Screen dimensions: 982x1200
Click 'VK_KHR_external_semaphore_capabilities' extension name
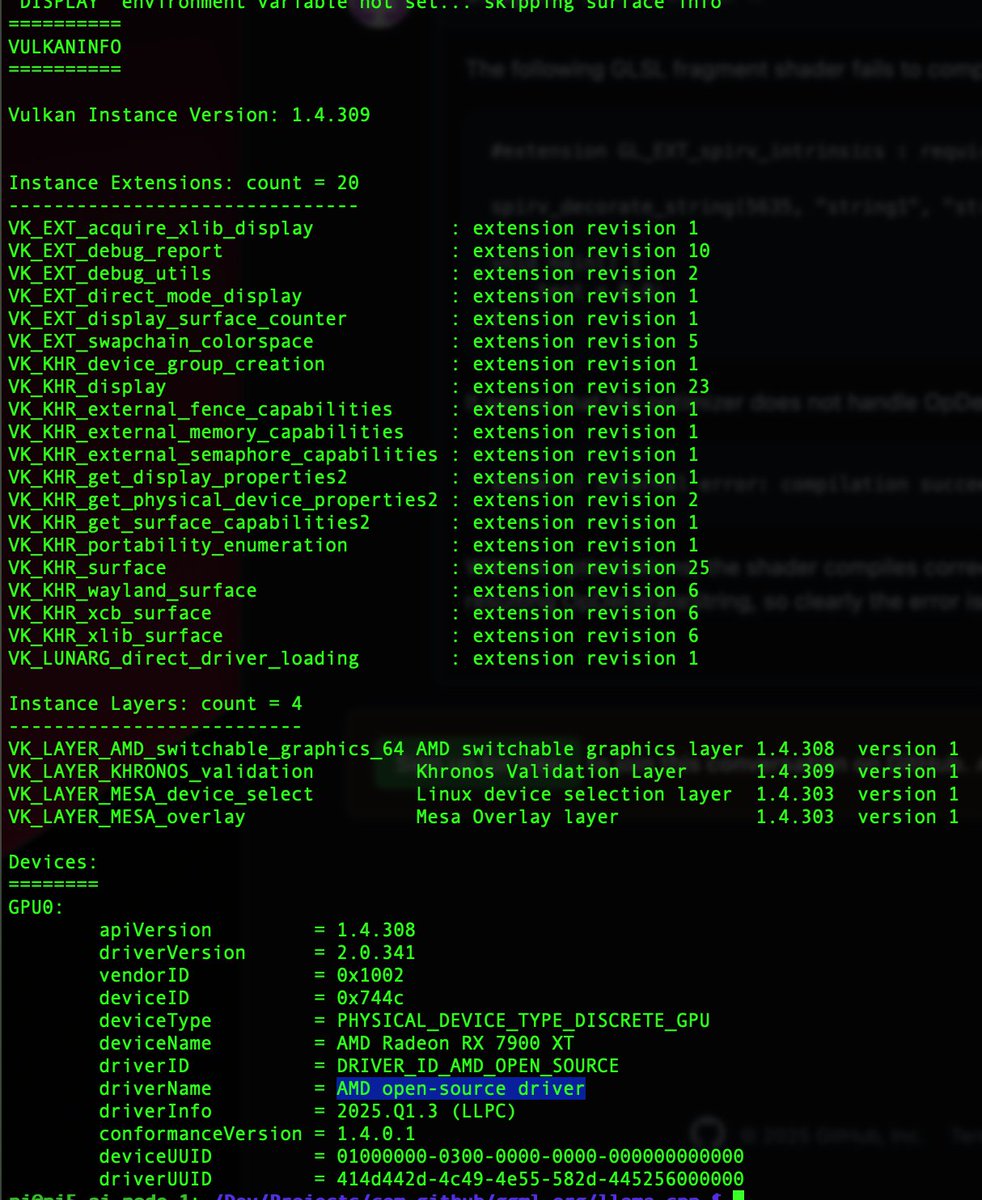(223, 455)
